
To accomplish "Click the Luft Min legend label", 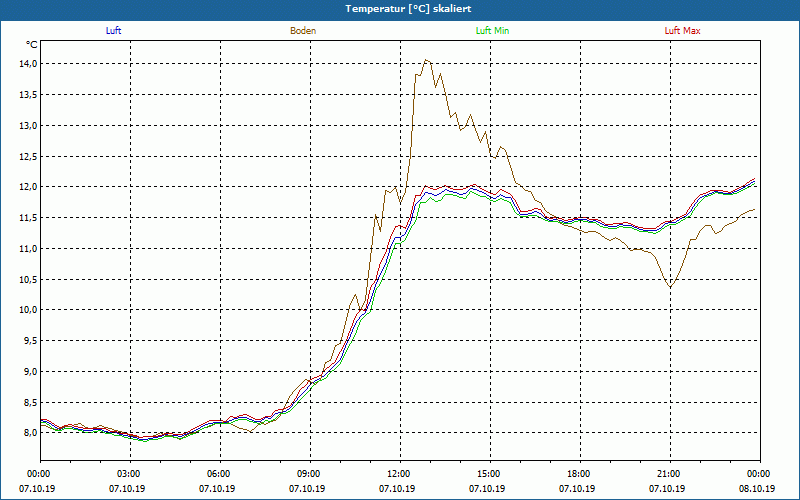I will click(492, 31).
